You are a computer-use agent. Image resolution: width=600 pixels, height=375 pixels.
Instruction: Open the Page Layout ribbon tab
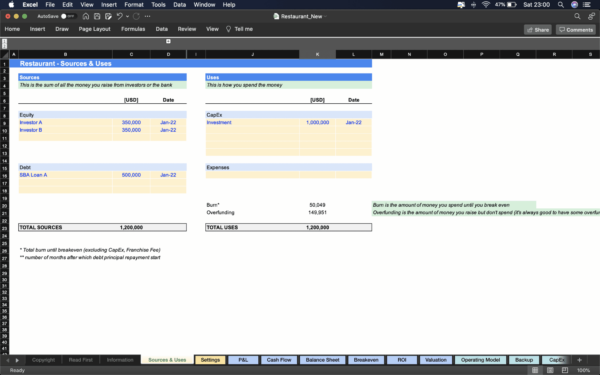point(95,29)
